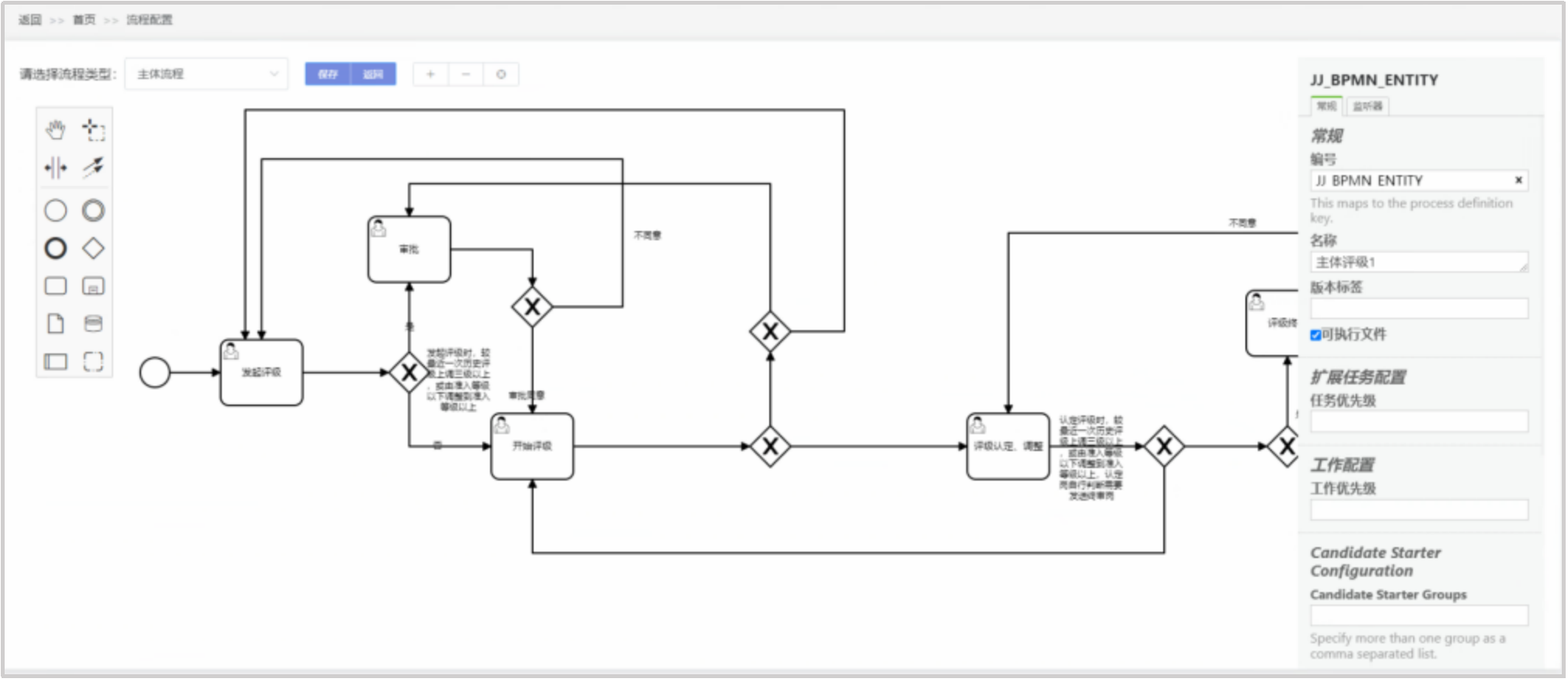This screenshot has height=682, width=1568.
Task: Create a task rectangle from the palette
Action: click(56, 286)
